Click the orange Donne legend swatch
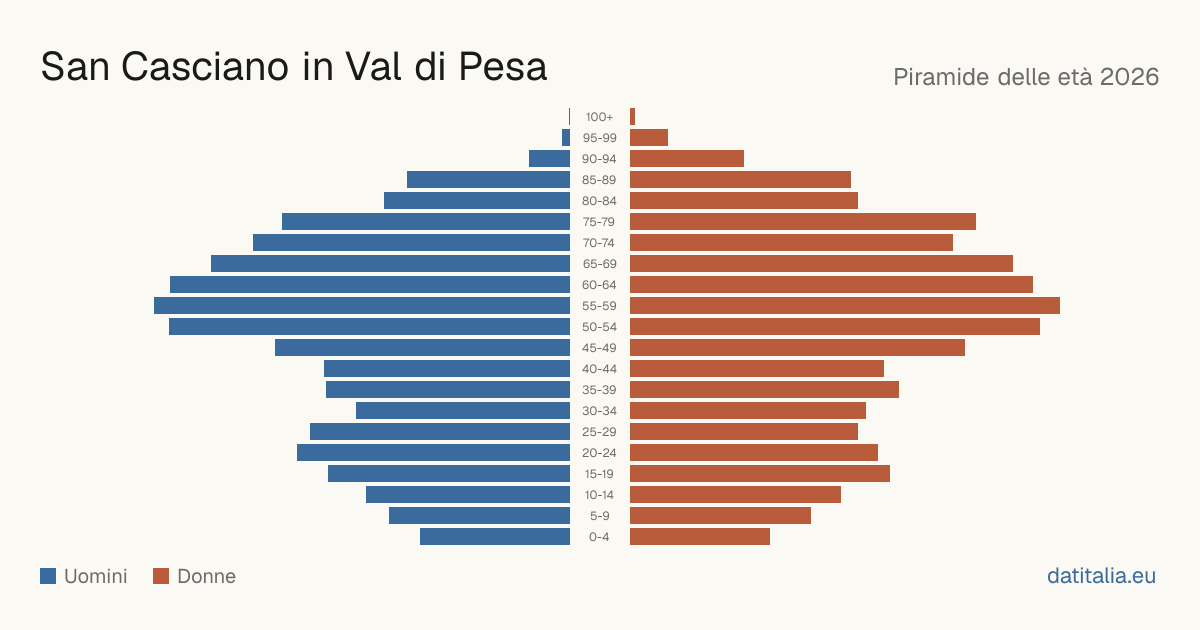1200x630 pixels. coord(161,576)
